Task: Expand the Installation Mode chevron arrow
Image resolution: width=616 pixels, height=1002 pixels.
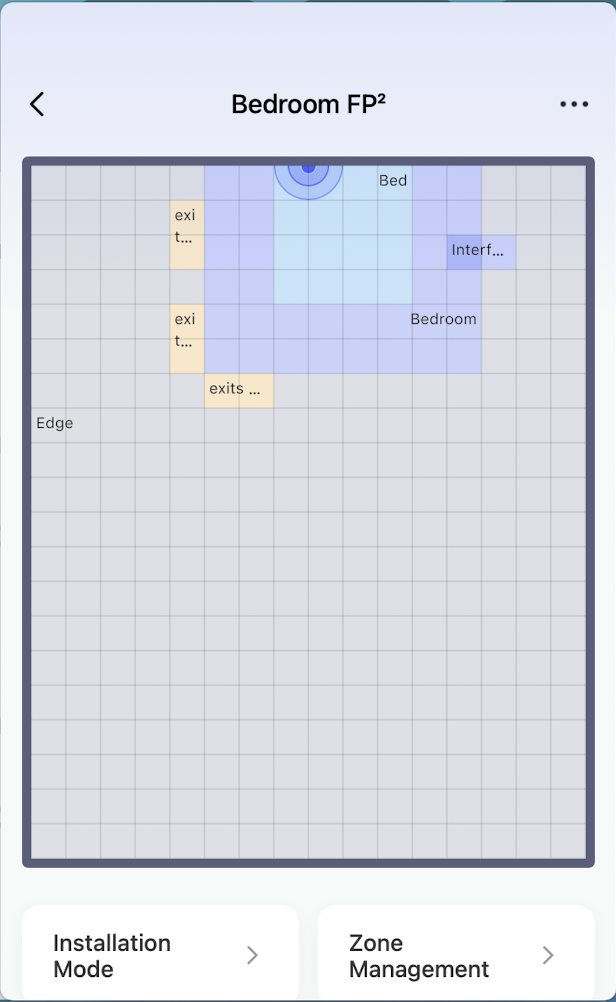Action: (252, 956)
